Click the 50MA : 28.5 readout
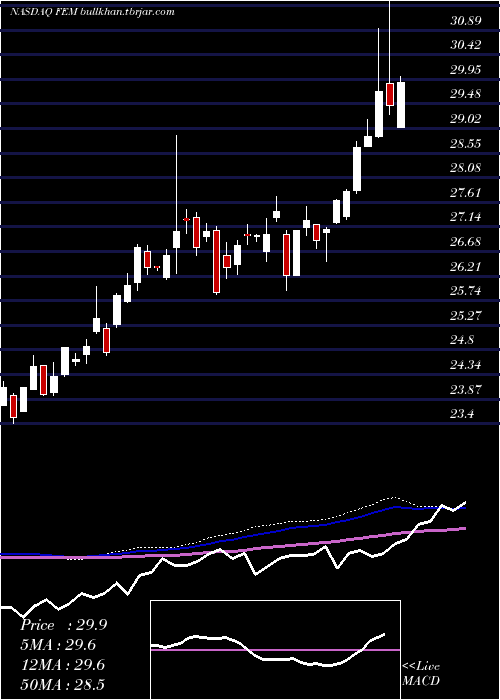500x700 pixels. coord(62,684)
